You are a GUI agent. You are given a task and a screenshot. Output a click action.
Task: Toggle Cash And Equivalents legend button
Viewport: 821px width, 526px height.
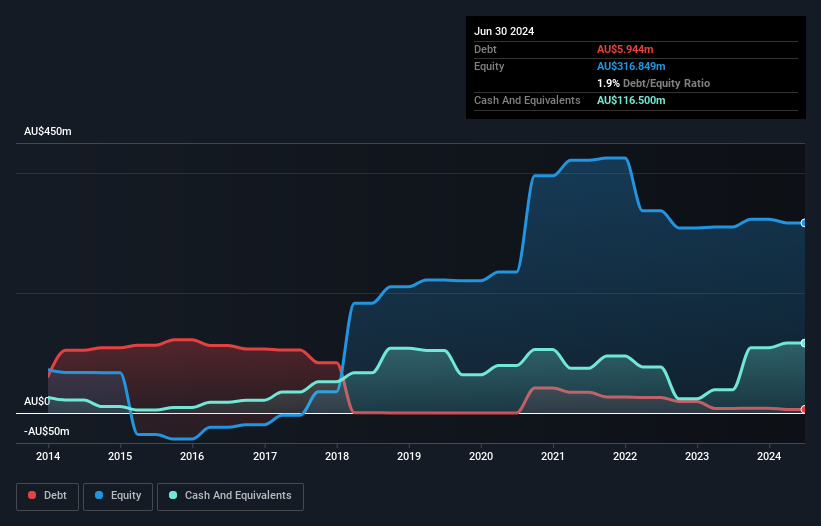coord(230,496)
